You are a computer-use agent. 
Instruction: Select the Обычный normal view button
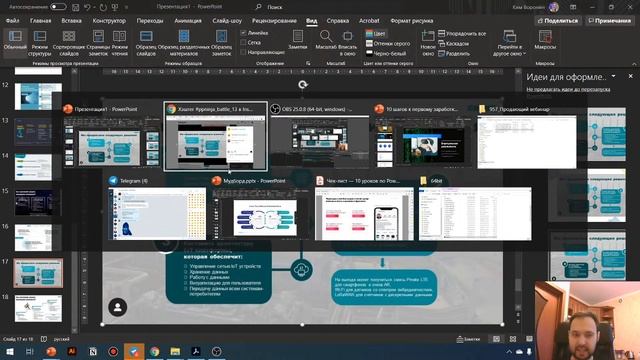click(15, 42)
